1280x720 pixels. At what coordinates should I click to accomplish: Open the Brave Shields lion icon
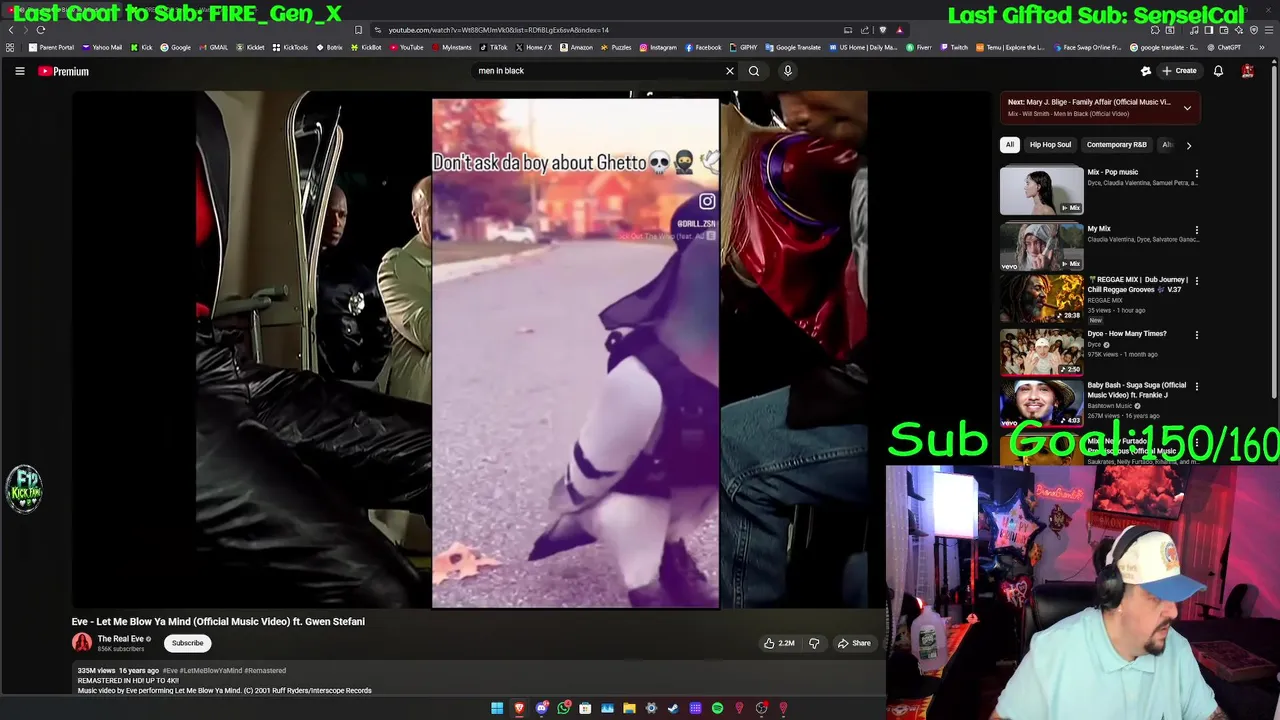coord(883,30)
